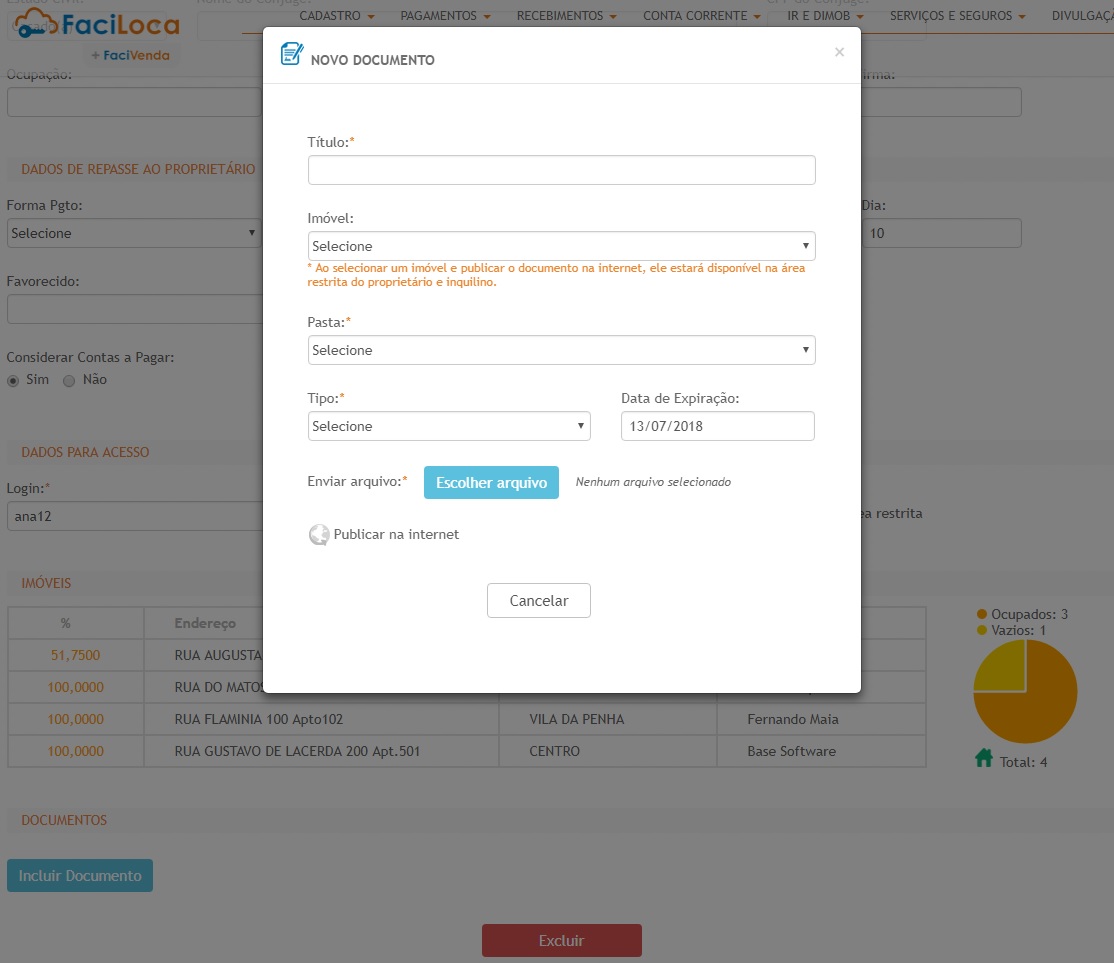Screen dimensions: 1114x963
Task: Click the FaciLoca logo
Action: [97, 25]
